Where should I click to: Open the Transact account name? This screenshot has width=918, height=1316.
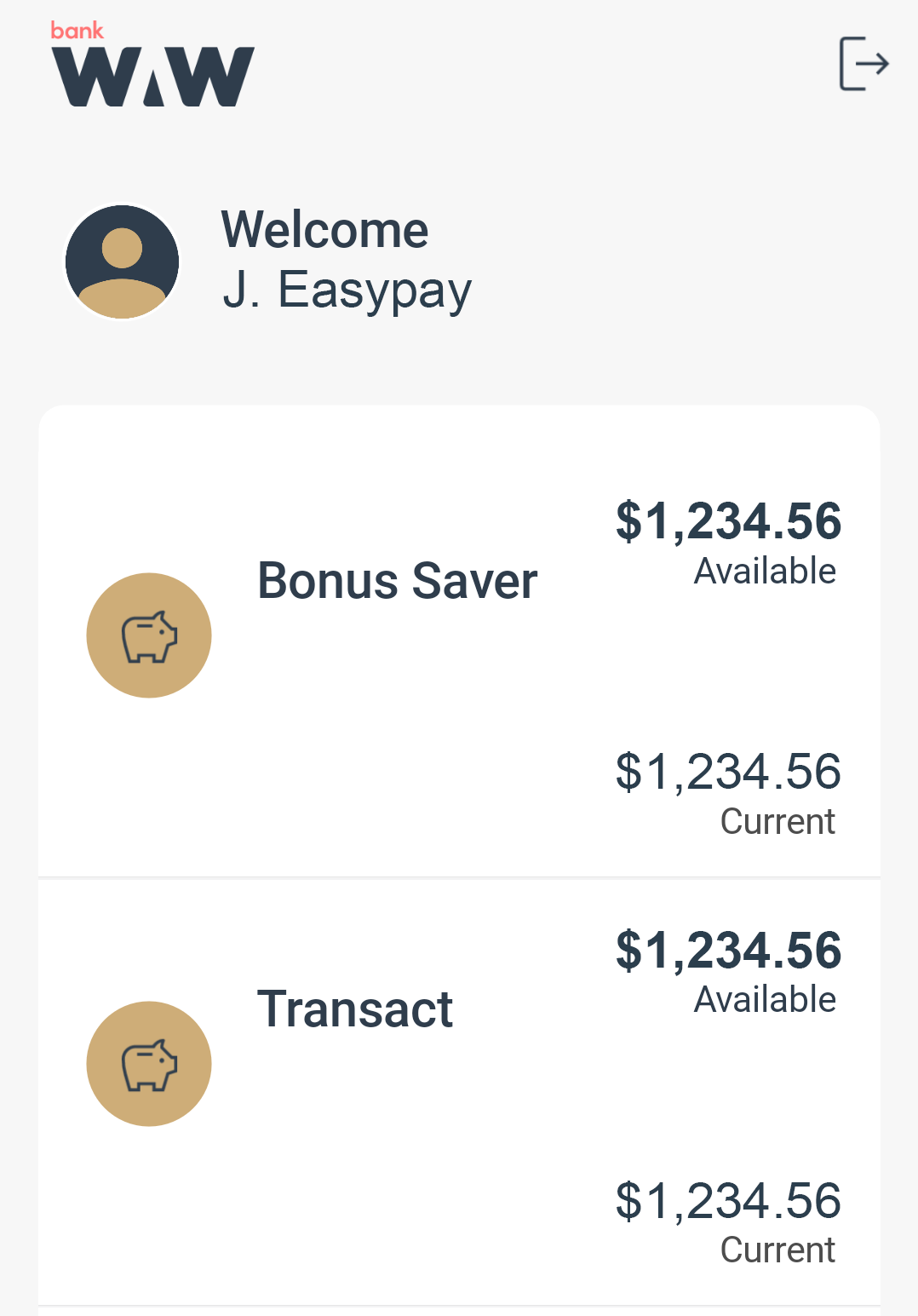pyautogui.click(x=354, y=1009)
